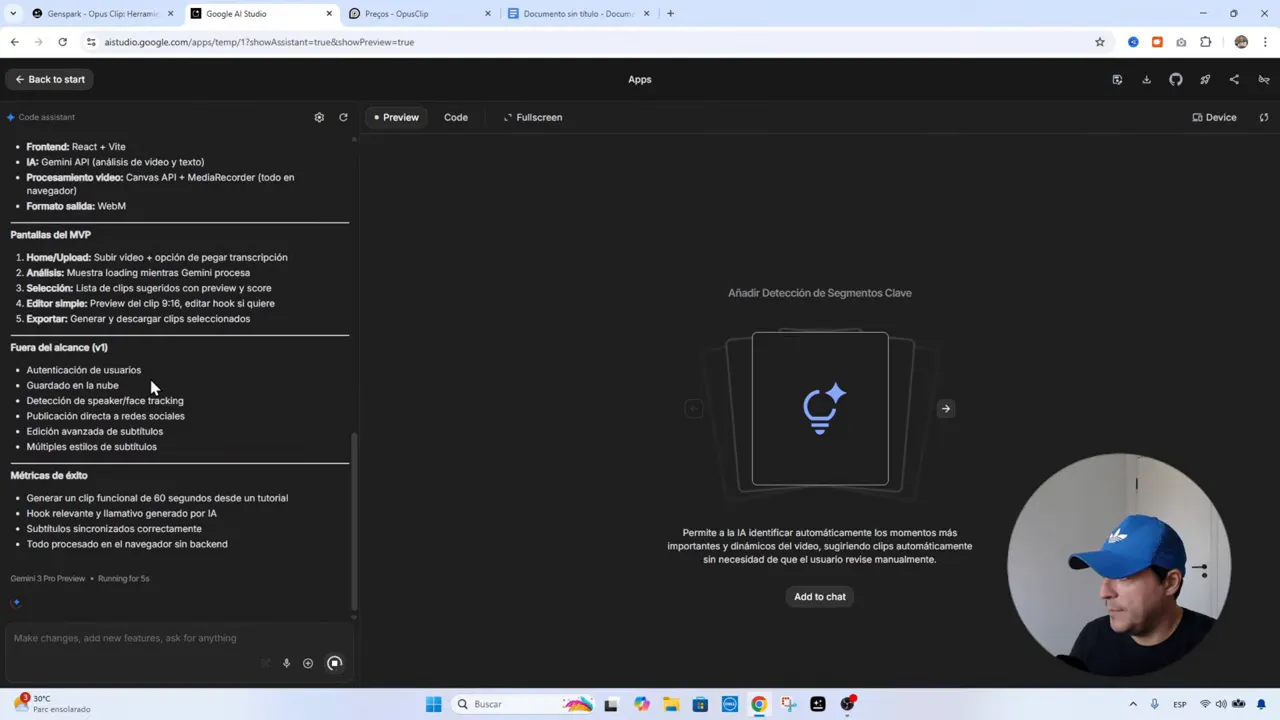The width and height of the screenshot is (1280, 720).
Task: Share the app
Action: click(x=1233, y=79)
